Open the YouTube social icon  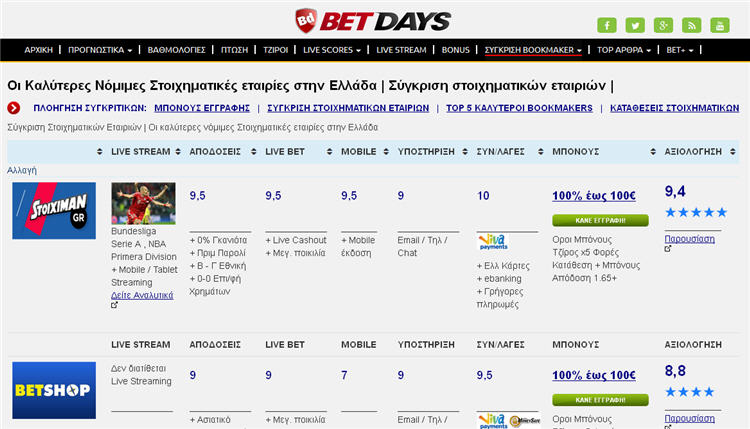(719, 25)
